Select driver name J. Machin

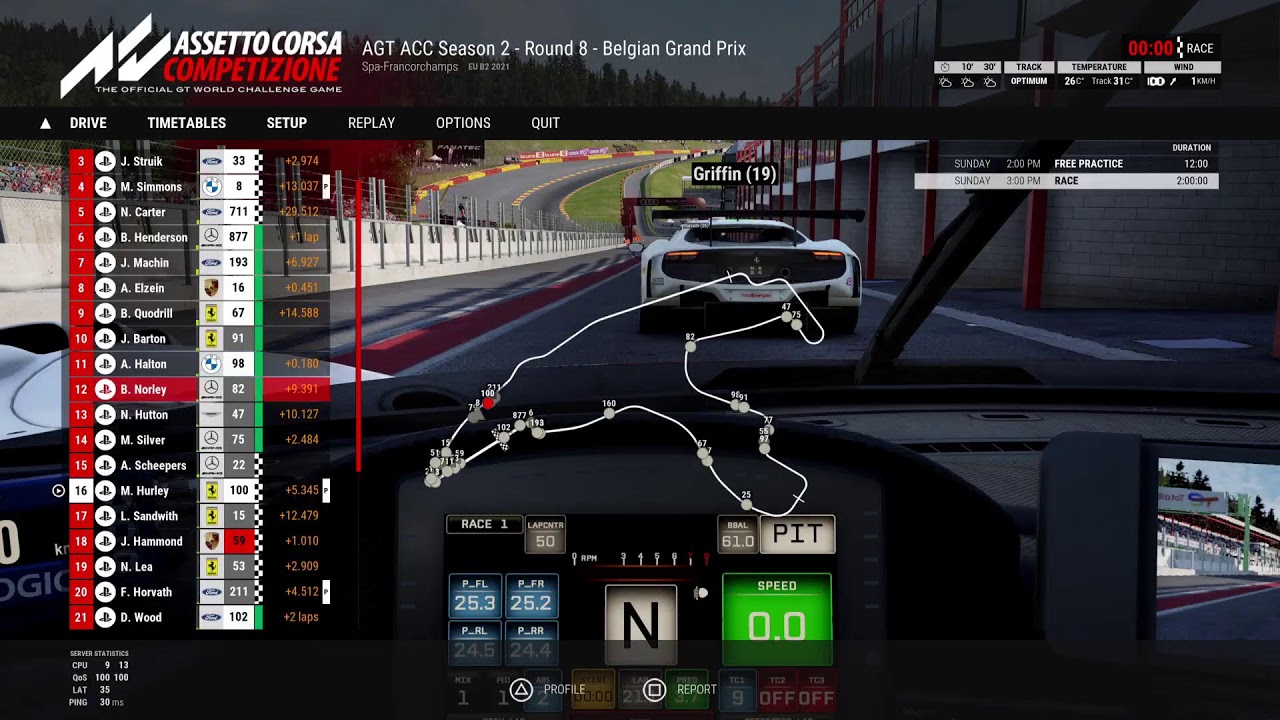144,263
